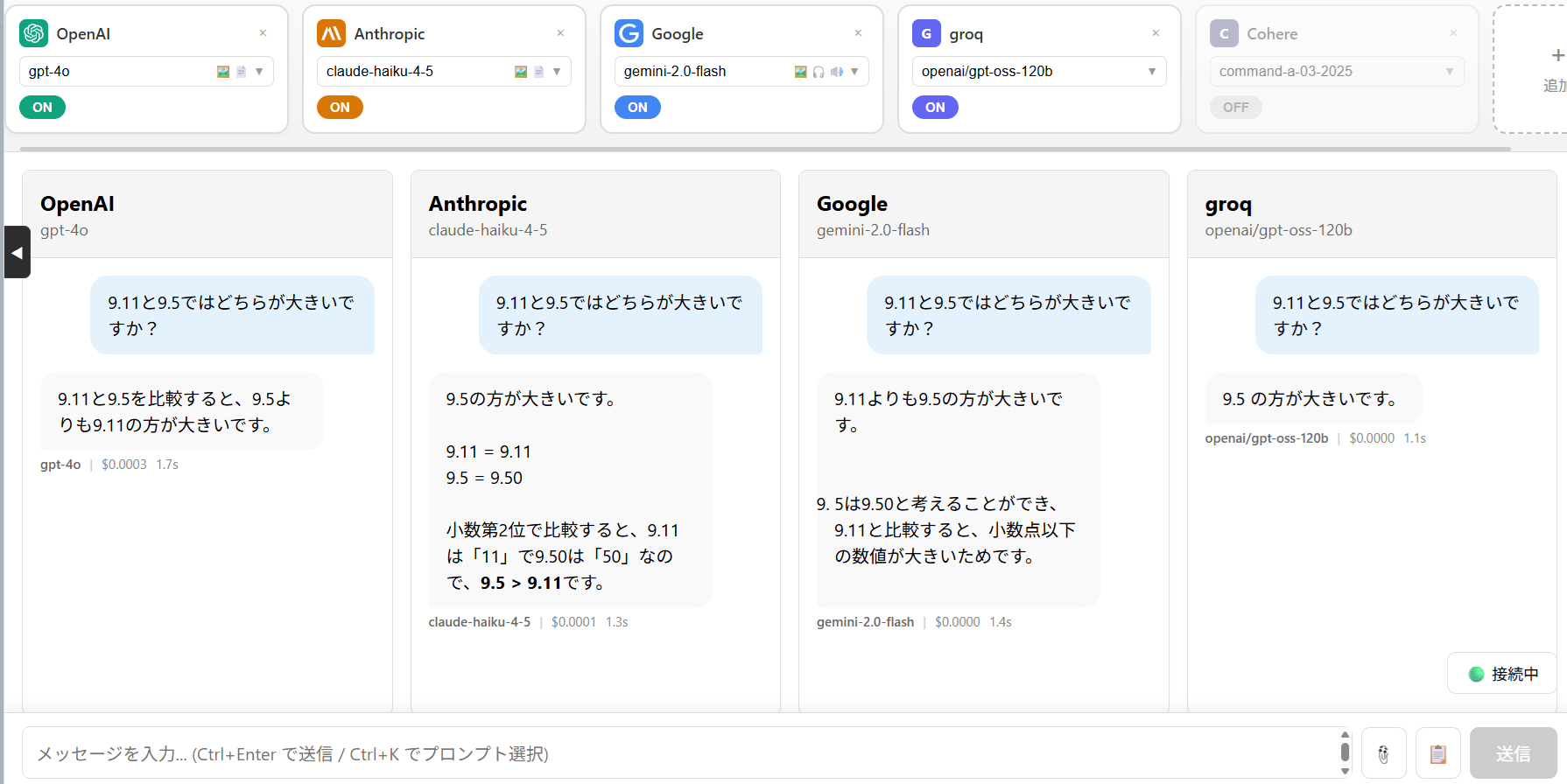This screenshot has height=784, width=1567.
Task: Remove the Cohere provider card
Action: pos(1453,33)
